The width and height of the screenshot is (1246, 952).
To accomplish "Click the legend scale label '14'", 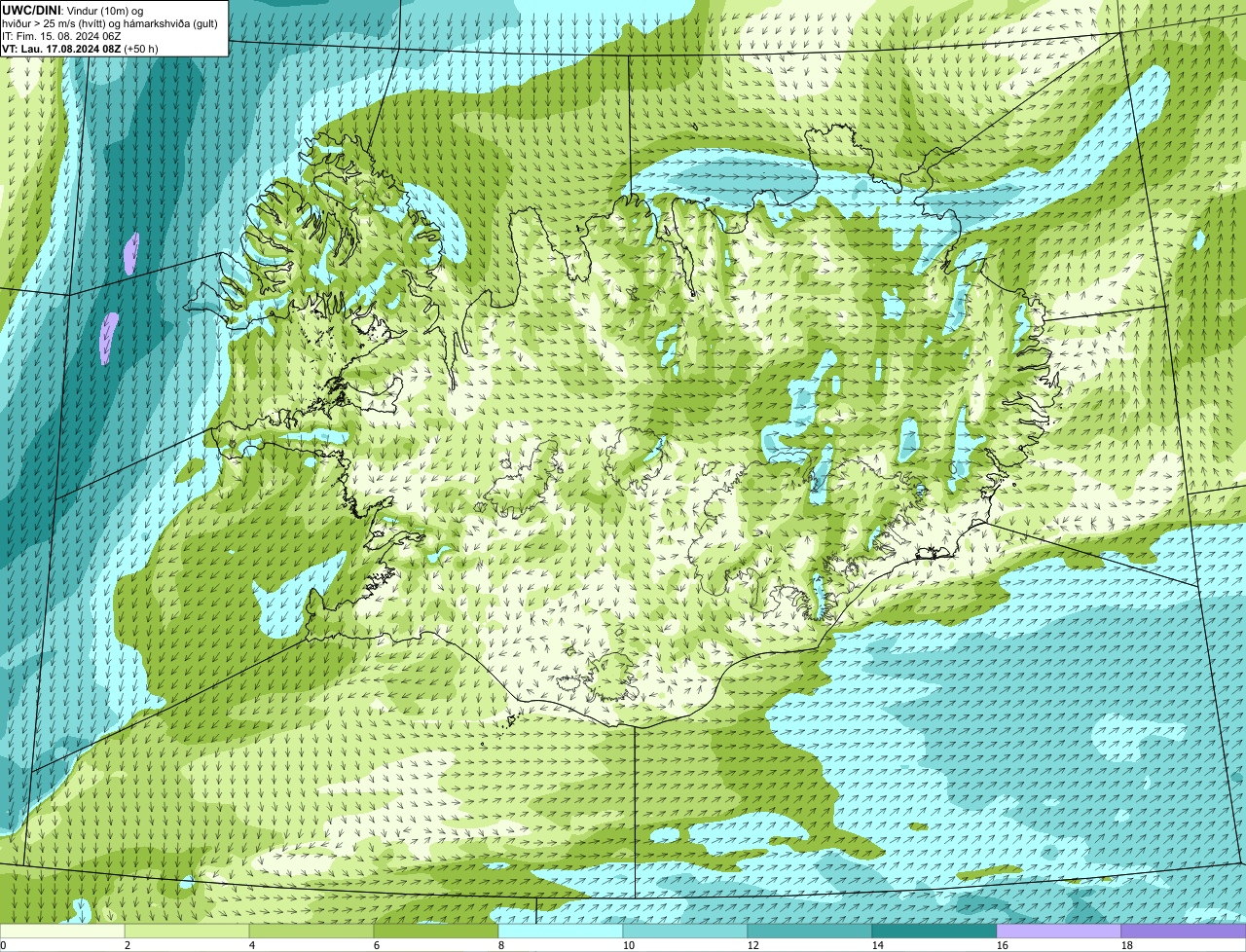I will coord(877,945).
